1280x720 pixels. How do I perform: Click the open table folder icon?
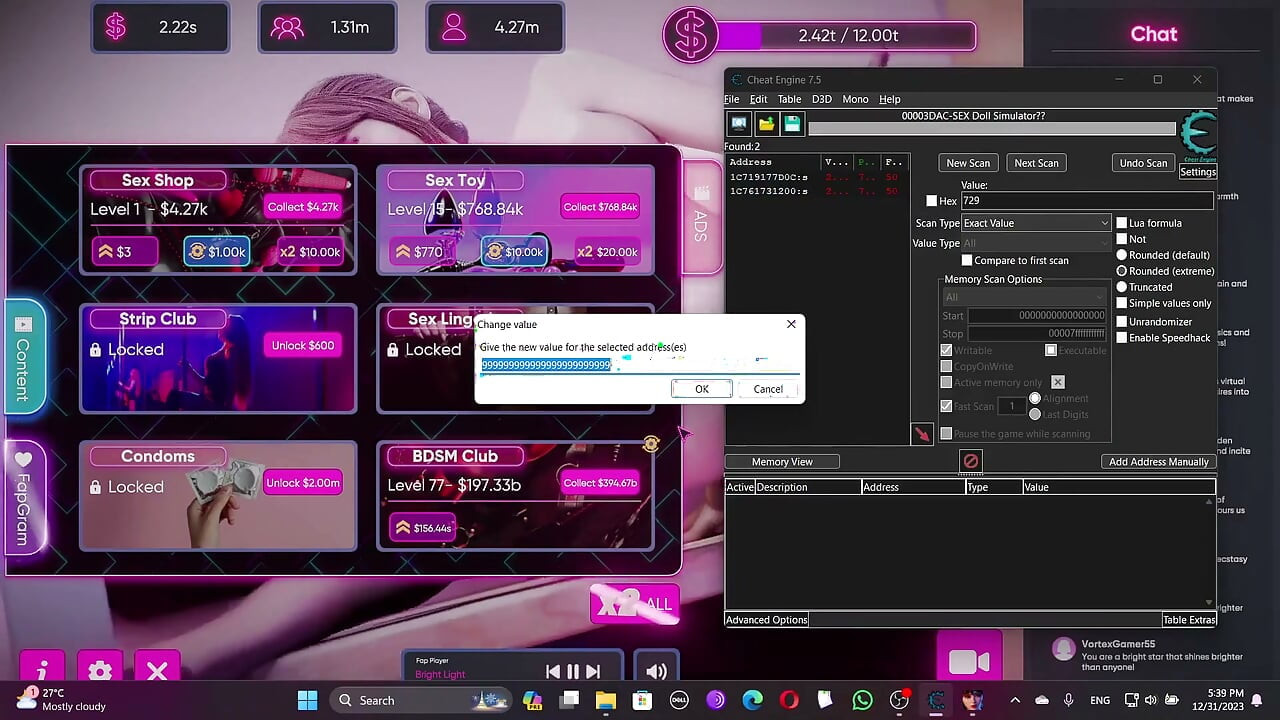(x=766, y=124)
